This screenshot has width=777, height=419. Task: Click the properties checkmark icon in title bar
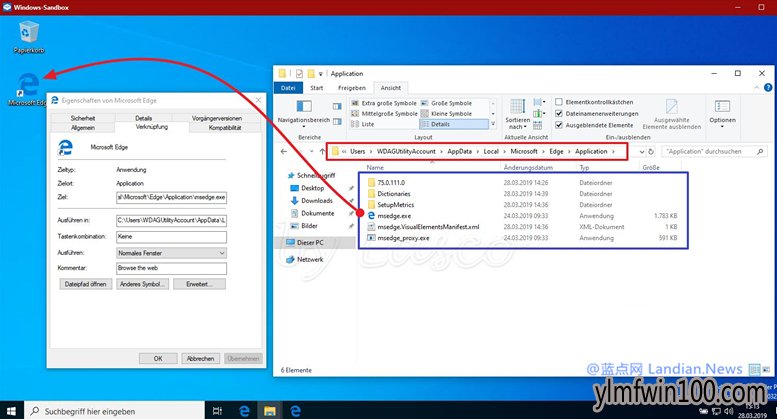[x=299, y=74]
